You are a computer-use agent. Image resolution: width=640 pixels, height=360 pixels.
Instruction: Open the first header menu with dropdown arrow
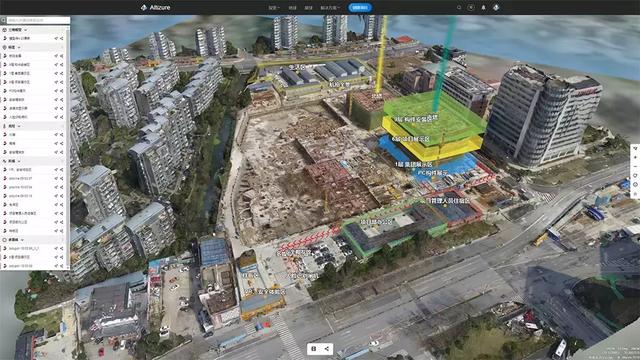tap(274, 7)
